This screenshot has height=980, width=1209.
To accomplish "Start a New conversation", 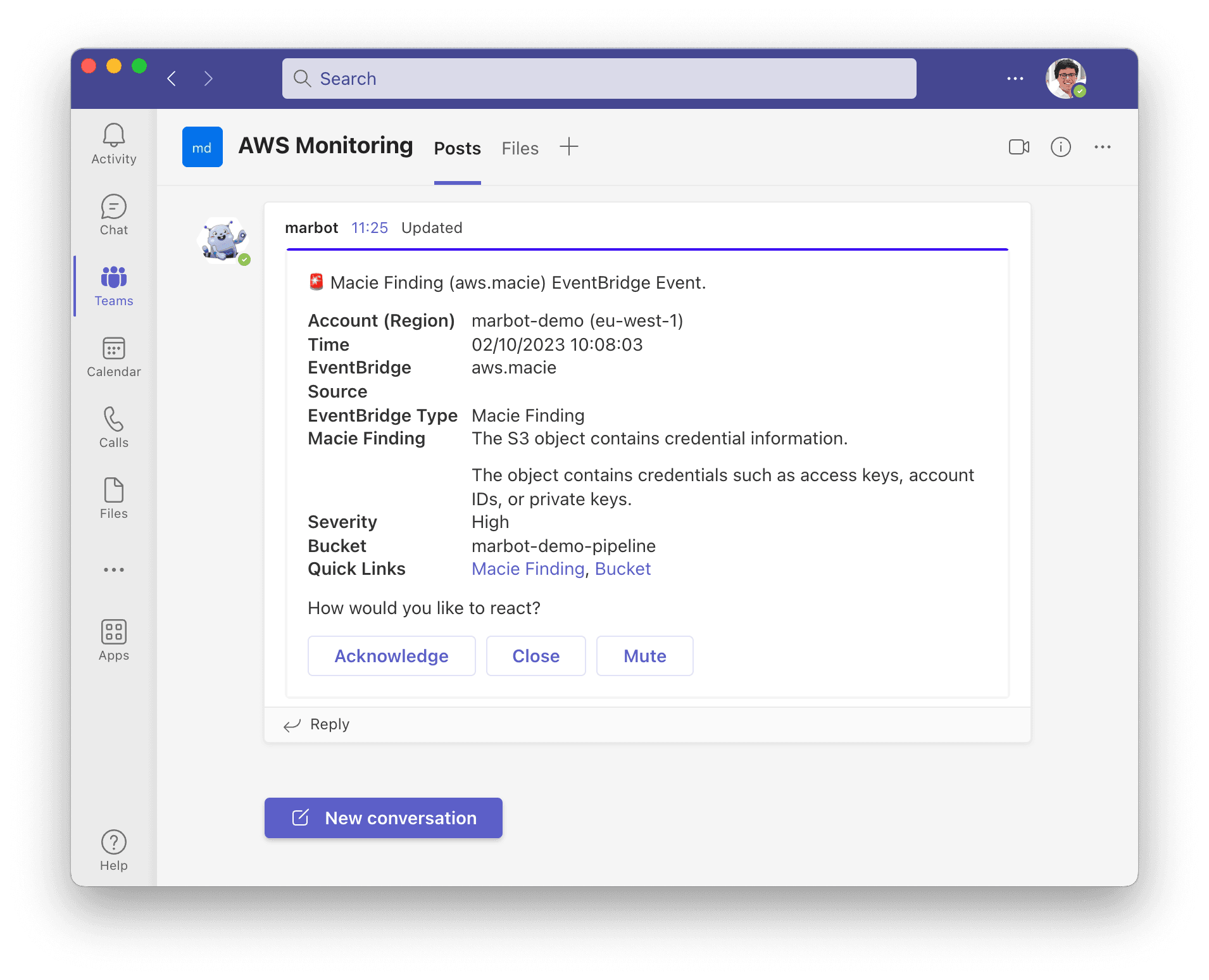I will click(384, 818).
